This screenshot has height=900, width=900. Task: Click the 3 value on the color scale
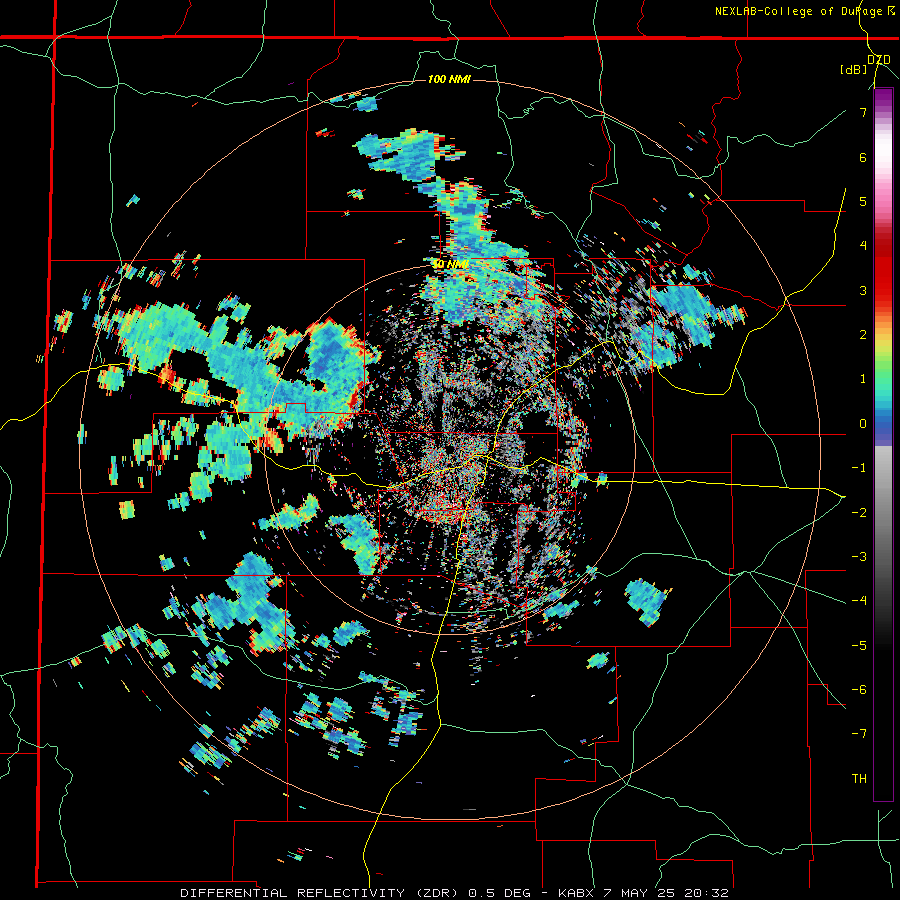tap(863, 290)
